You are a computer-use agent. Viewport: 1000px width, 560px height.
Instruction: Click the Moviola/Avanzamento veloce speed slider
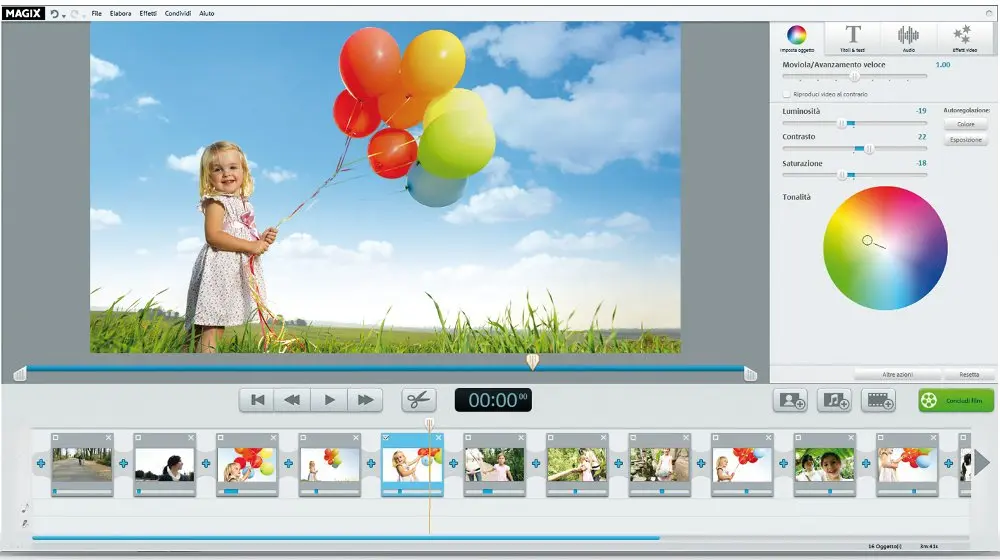click(x=855, y=77)
